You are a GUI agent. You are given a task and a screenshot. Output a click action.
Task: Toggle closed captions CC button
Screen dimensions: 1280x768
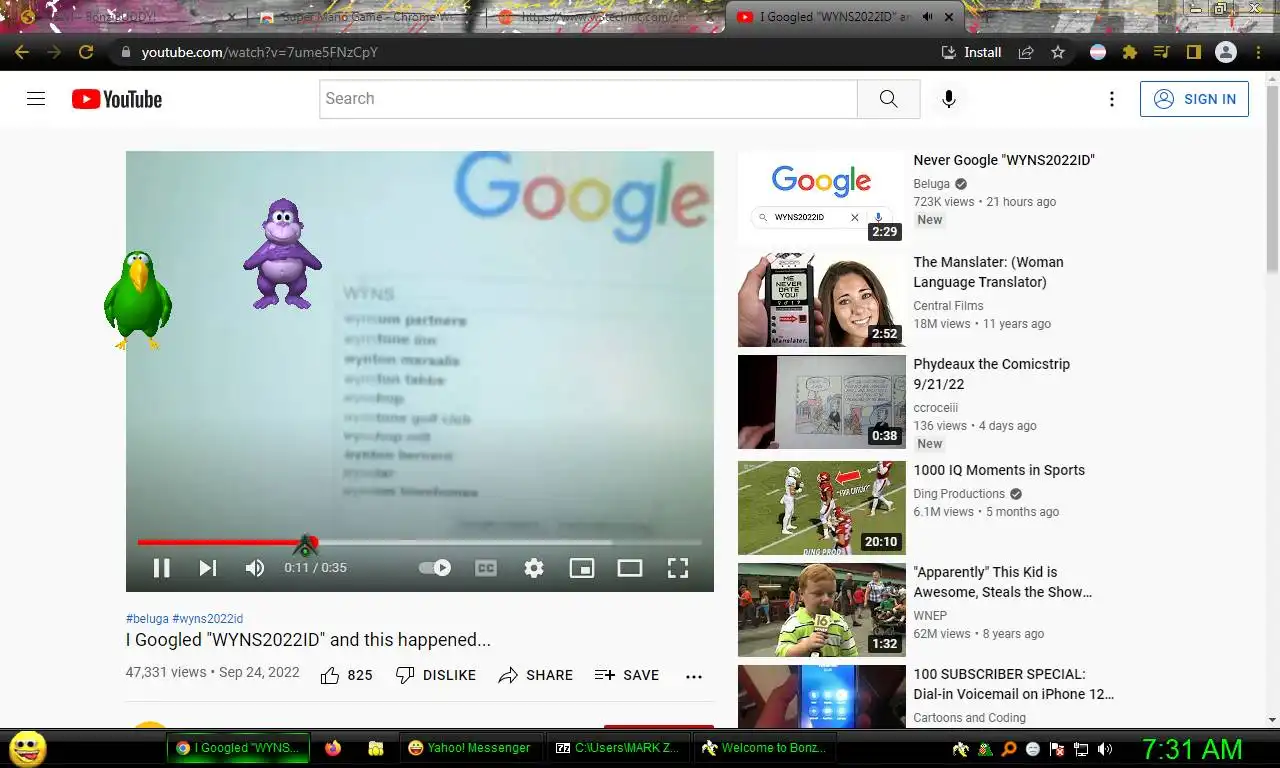pos(485,568)
